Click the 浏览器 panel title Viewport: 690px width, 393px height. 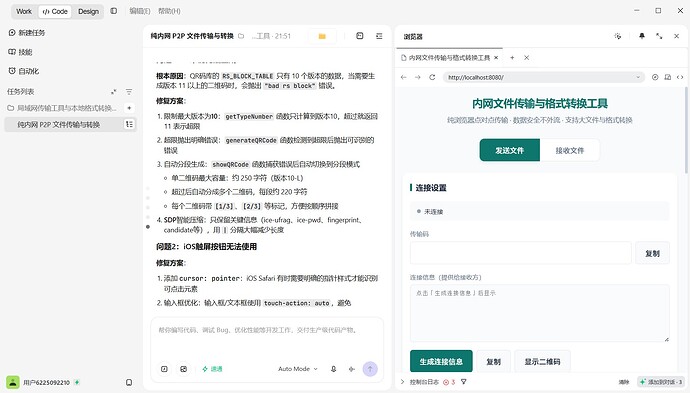click(x=413, y=37)
